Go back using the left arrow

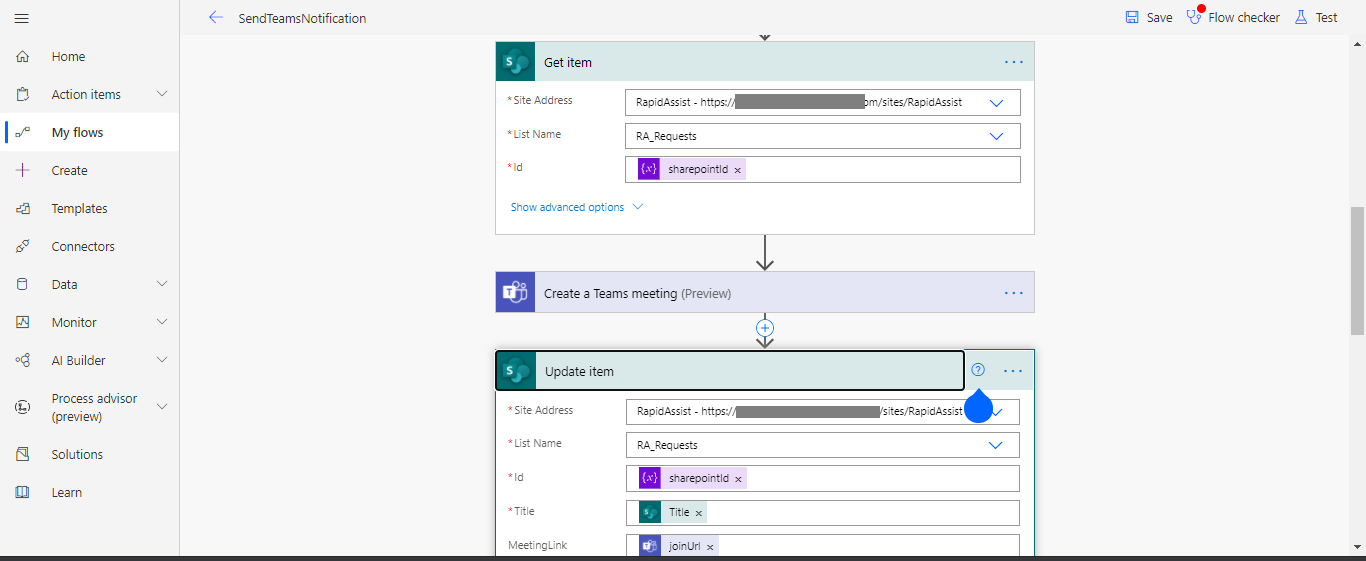(x=216, y=17)
